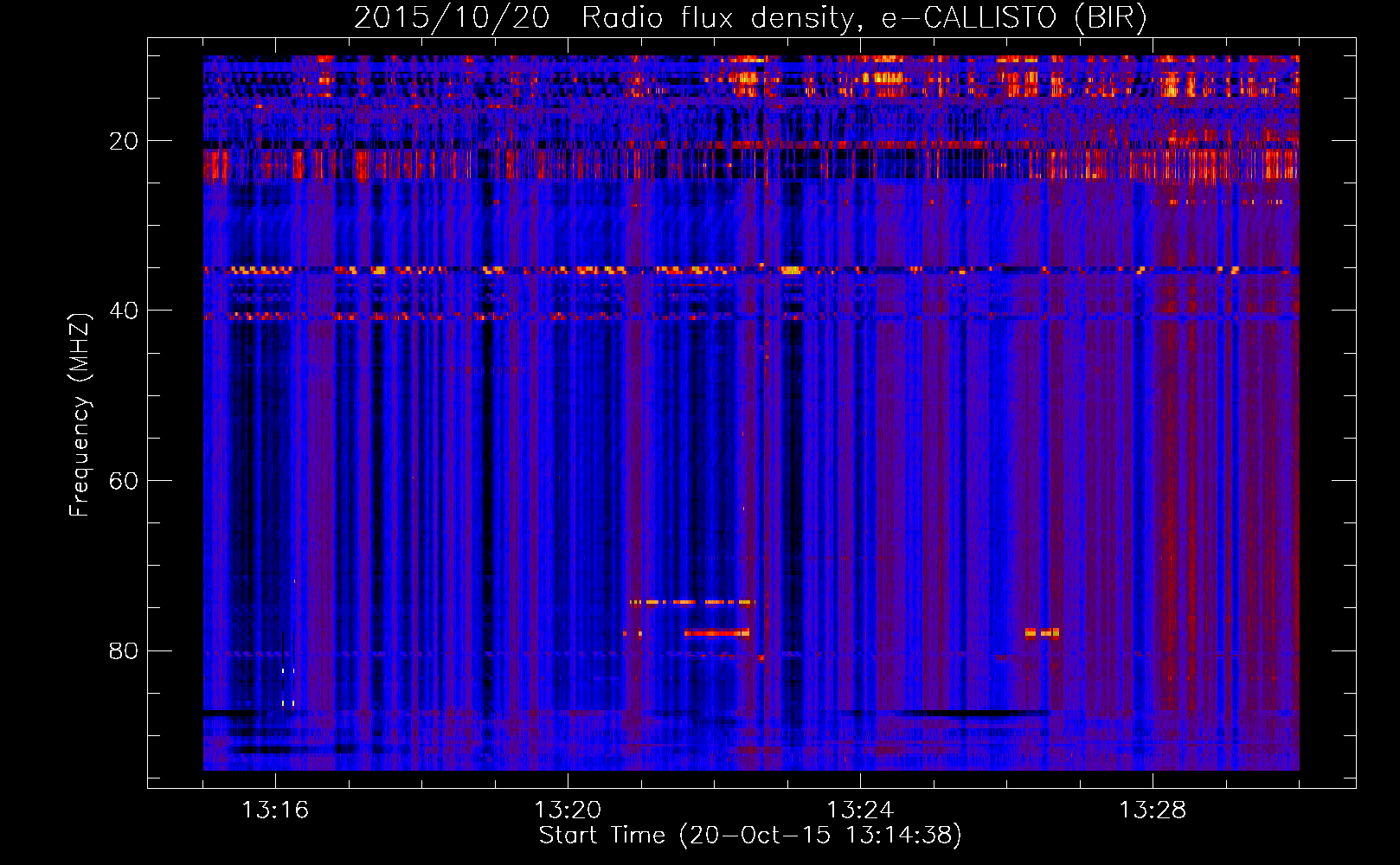1400x865 pixels.
Task: Click the plot title '2015/10/20 Radio flux density'
Action: tap(751, 18)
